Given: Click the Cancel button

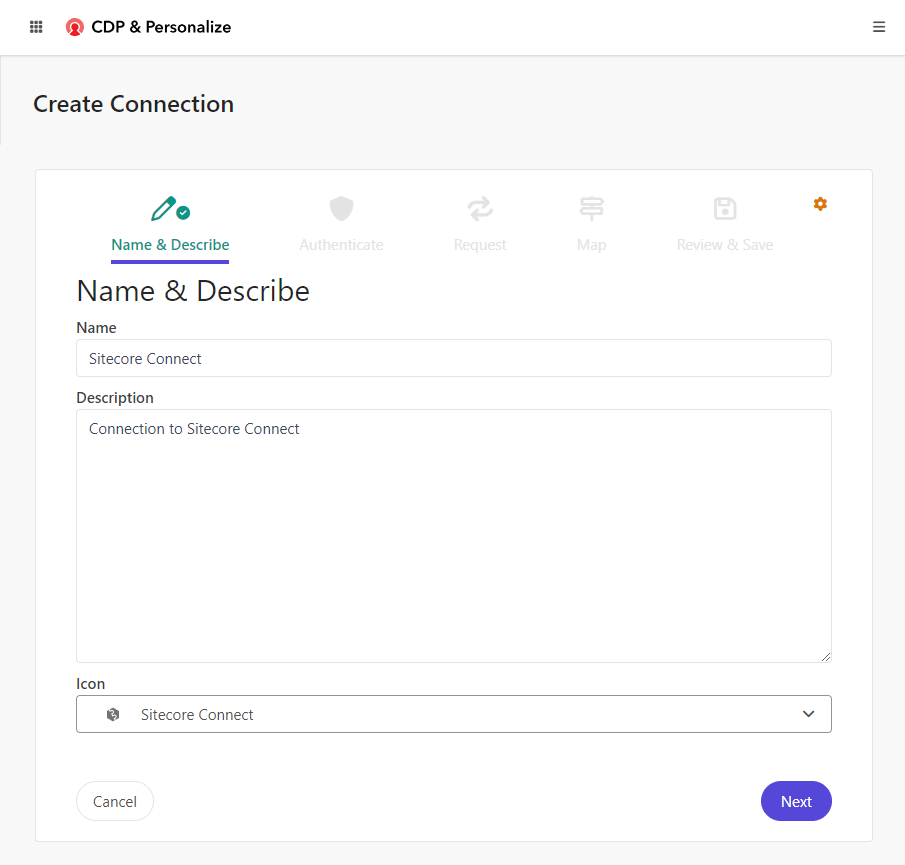Looking at the screenshot, I should (115, 801).
